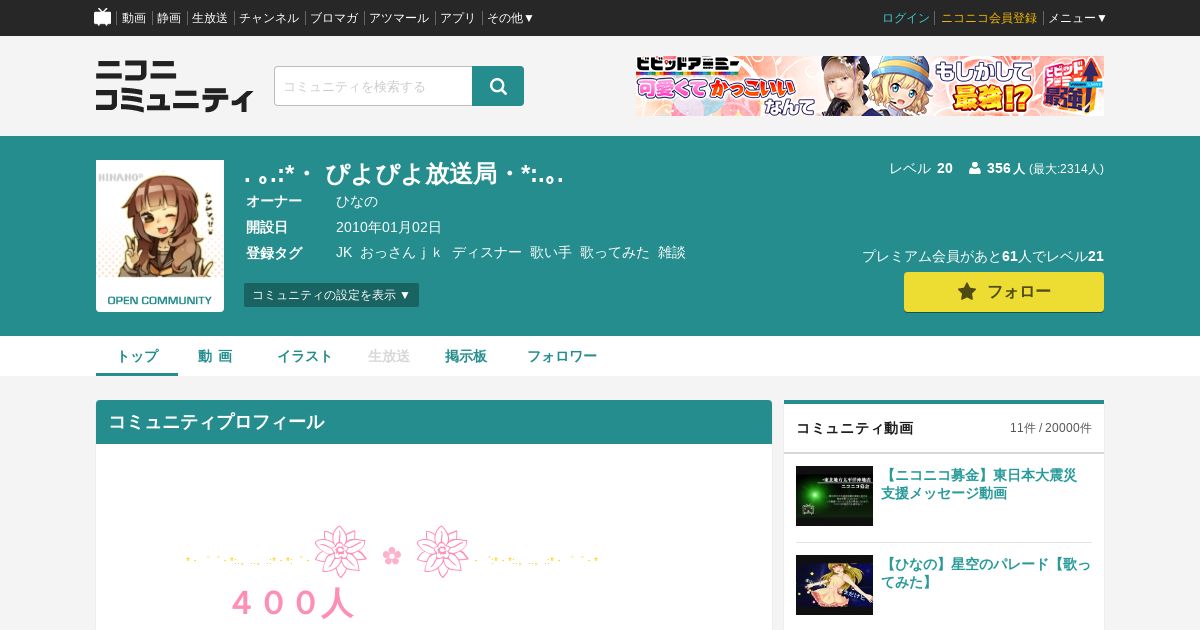Screen dimensions: 1200x630
Task: Select the トップ tab
Action: click(137, 356)
